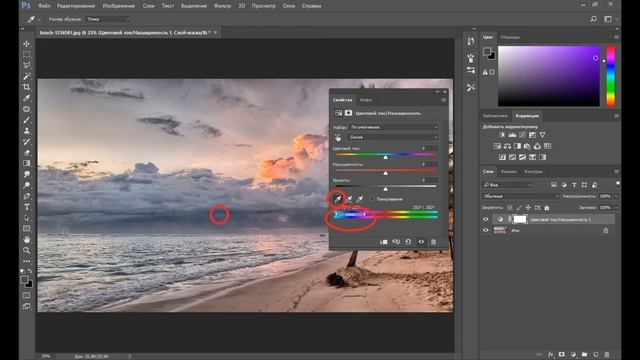Open the Фильтр menu
Viewport: 640px width, 360px height.
click(222, 6)
